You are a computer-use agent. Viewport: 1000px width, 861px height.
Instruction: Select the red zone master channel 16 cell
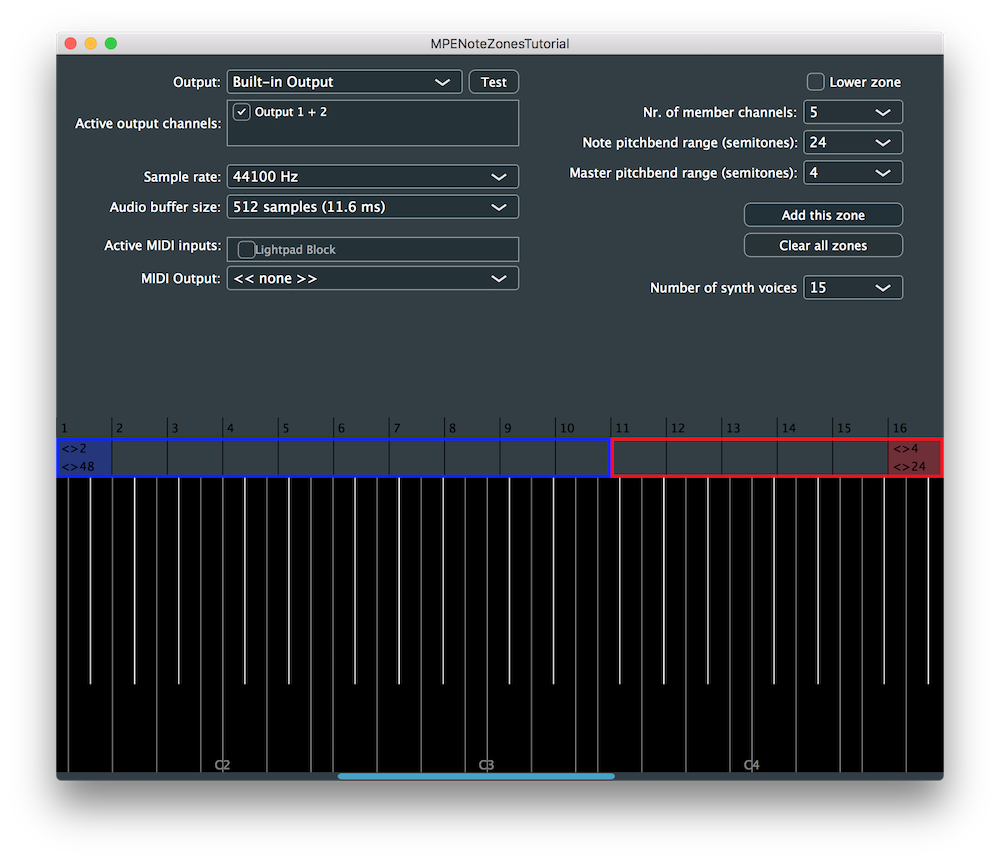914,458
